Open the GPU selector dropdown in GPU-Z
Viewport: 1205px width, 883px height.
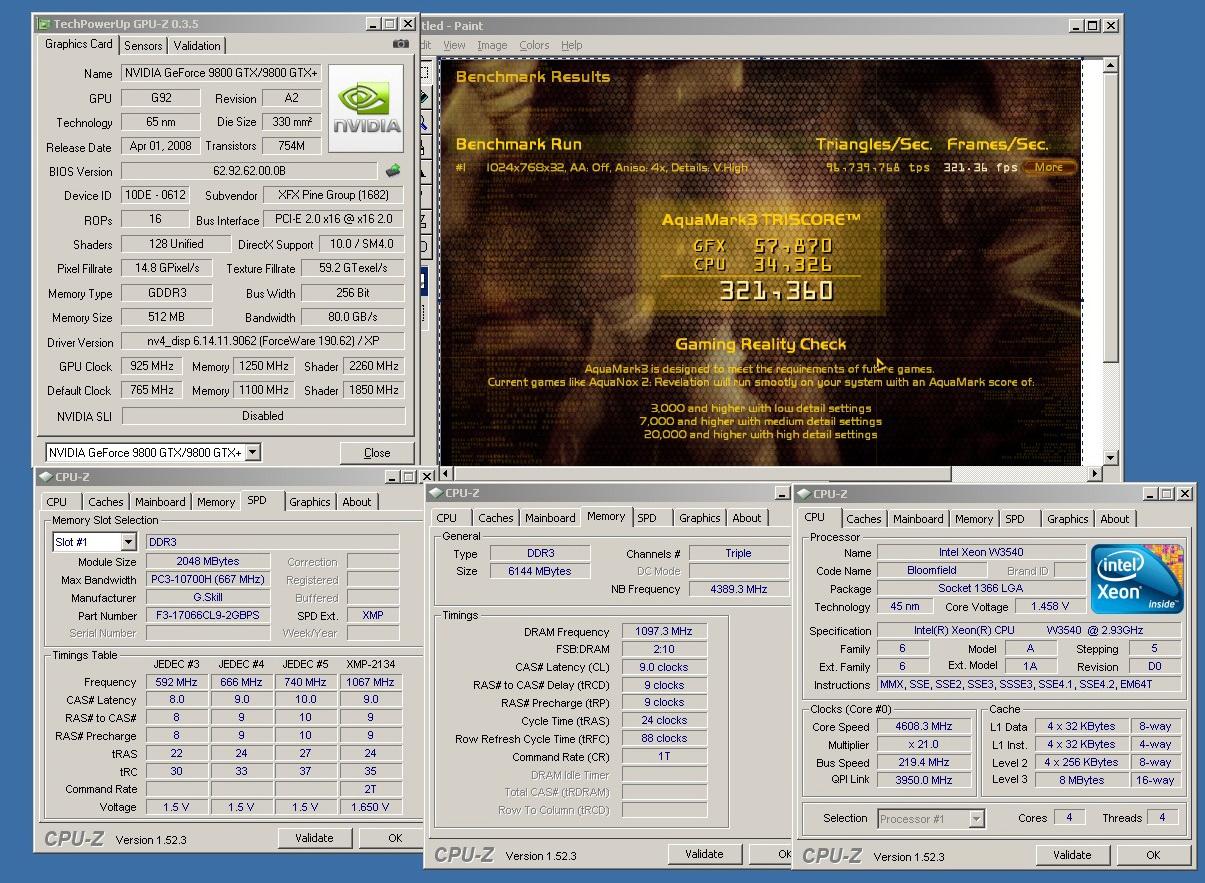point(253,452)
